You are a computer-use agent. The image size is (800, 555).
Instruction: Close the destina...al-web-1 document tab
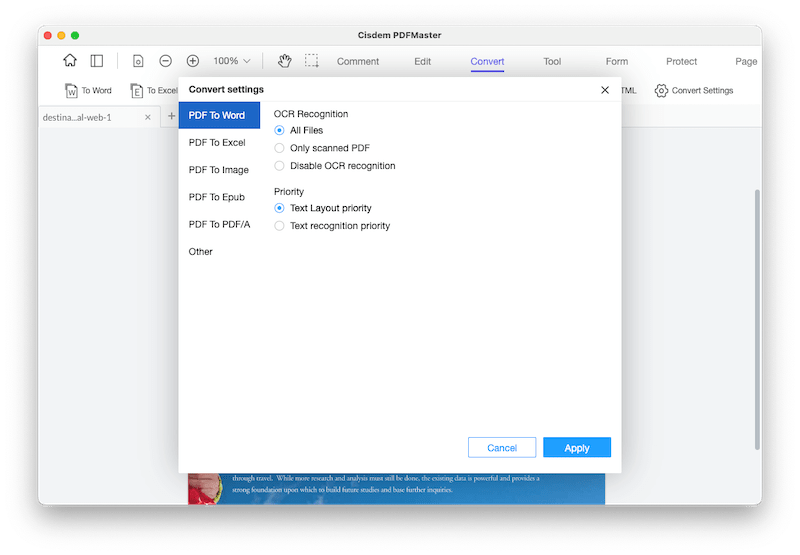(147, 117)
